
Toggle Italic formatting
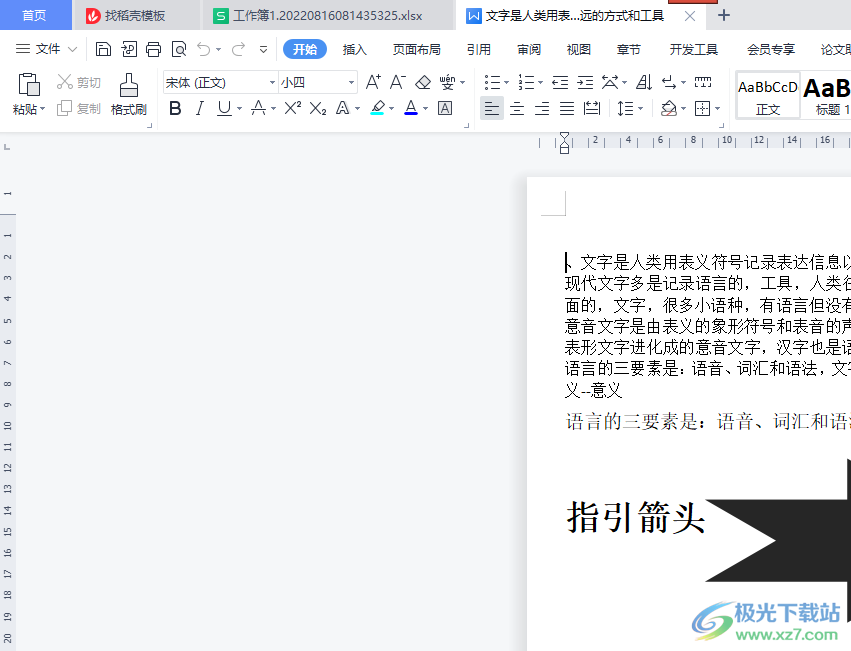[200, 109]
